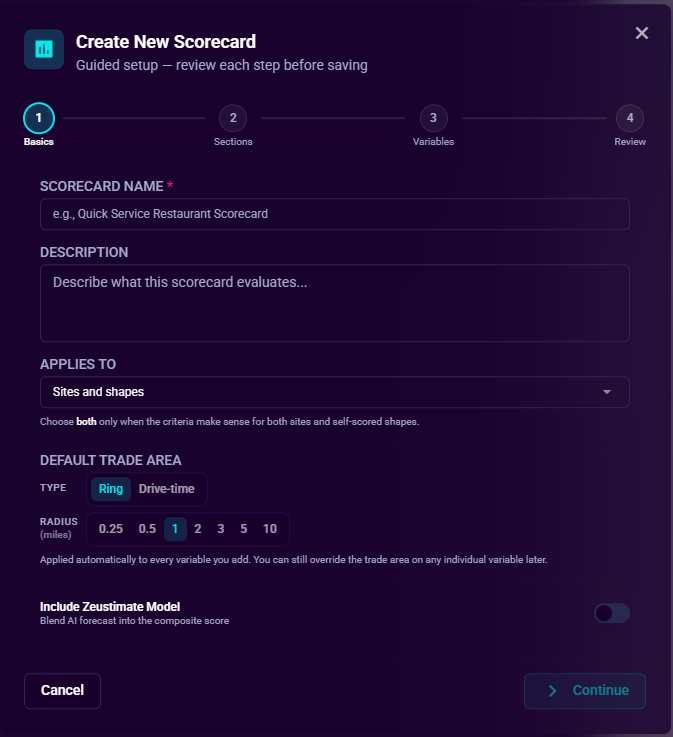
Task: Click the Applies To dropdown arrow
Action: click(x=607, y=392)
